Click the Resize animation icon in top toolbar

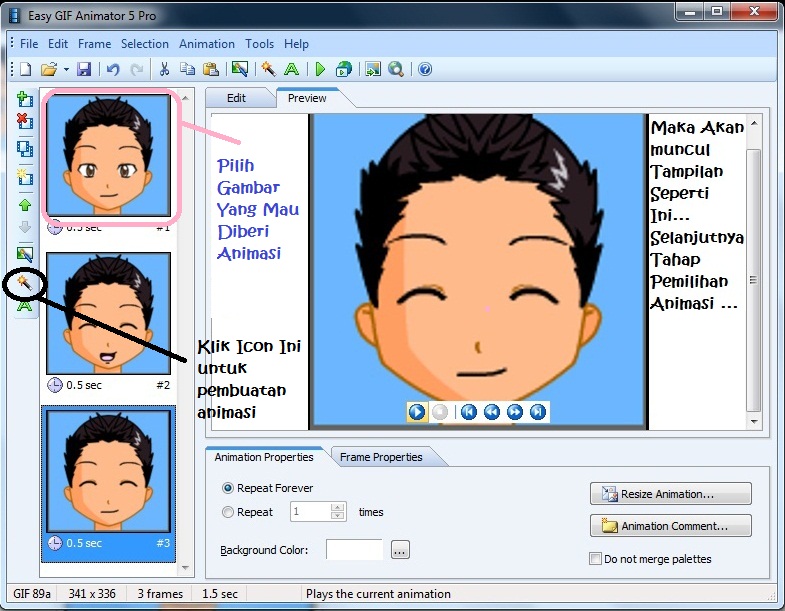[x=372, y=69]
